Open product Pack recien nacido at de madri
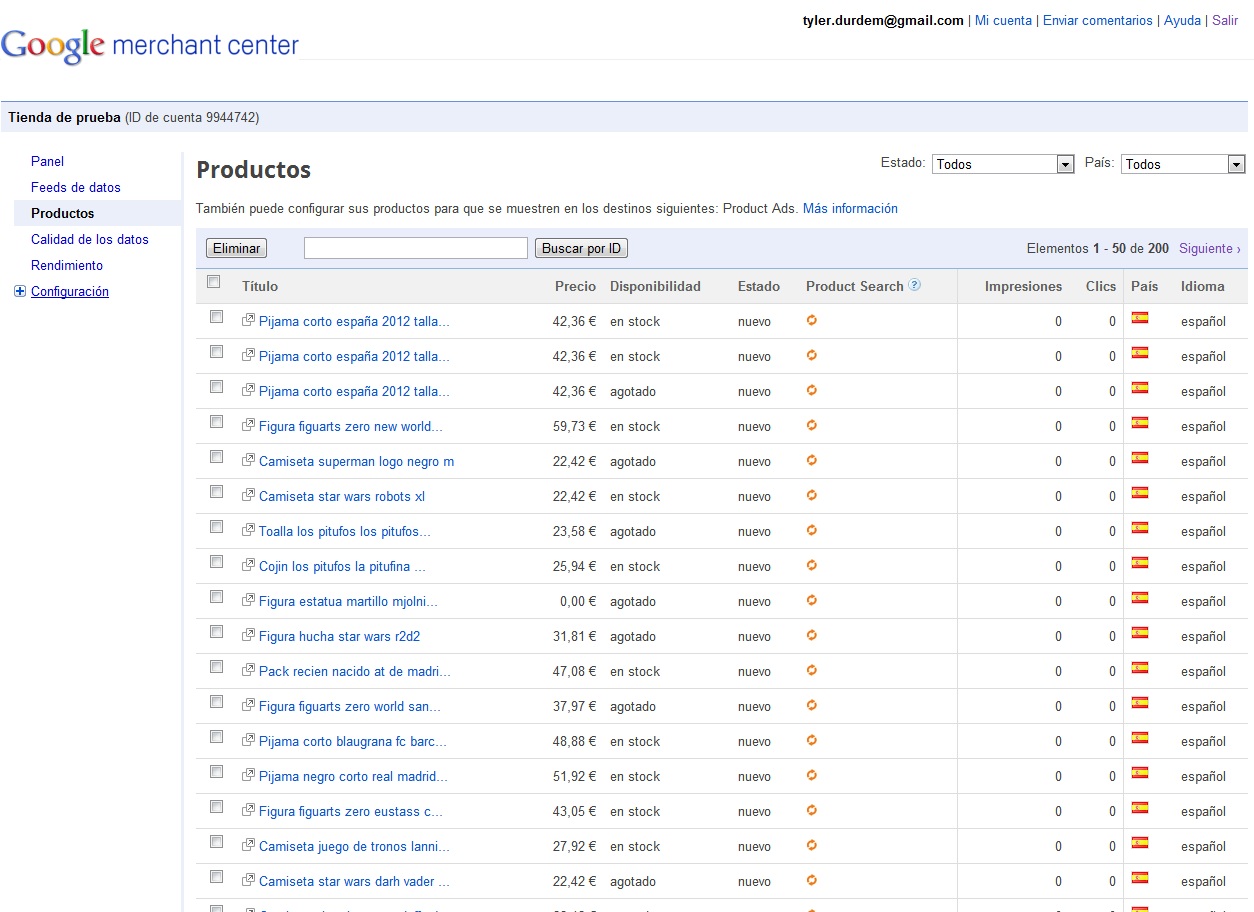The width and height of the screenshot is (1254, 912). point(355,671)
